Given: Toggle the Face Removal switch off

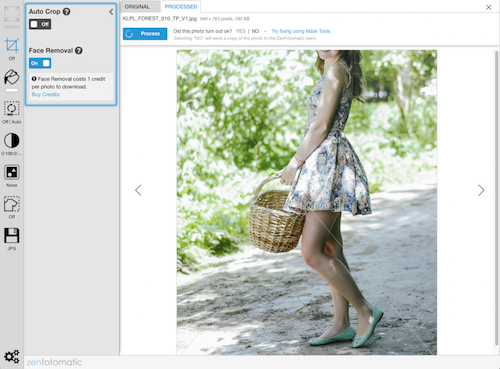Looking at the screenshot, I should coord(40,63).
